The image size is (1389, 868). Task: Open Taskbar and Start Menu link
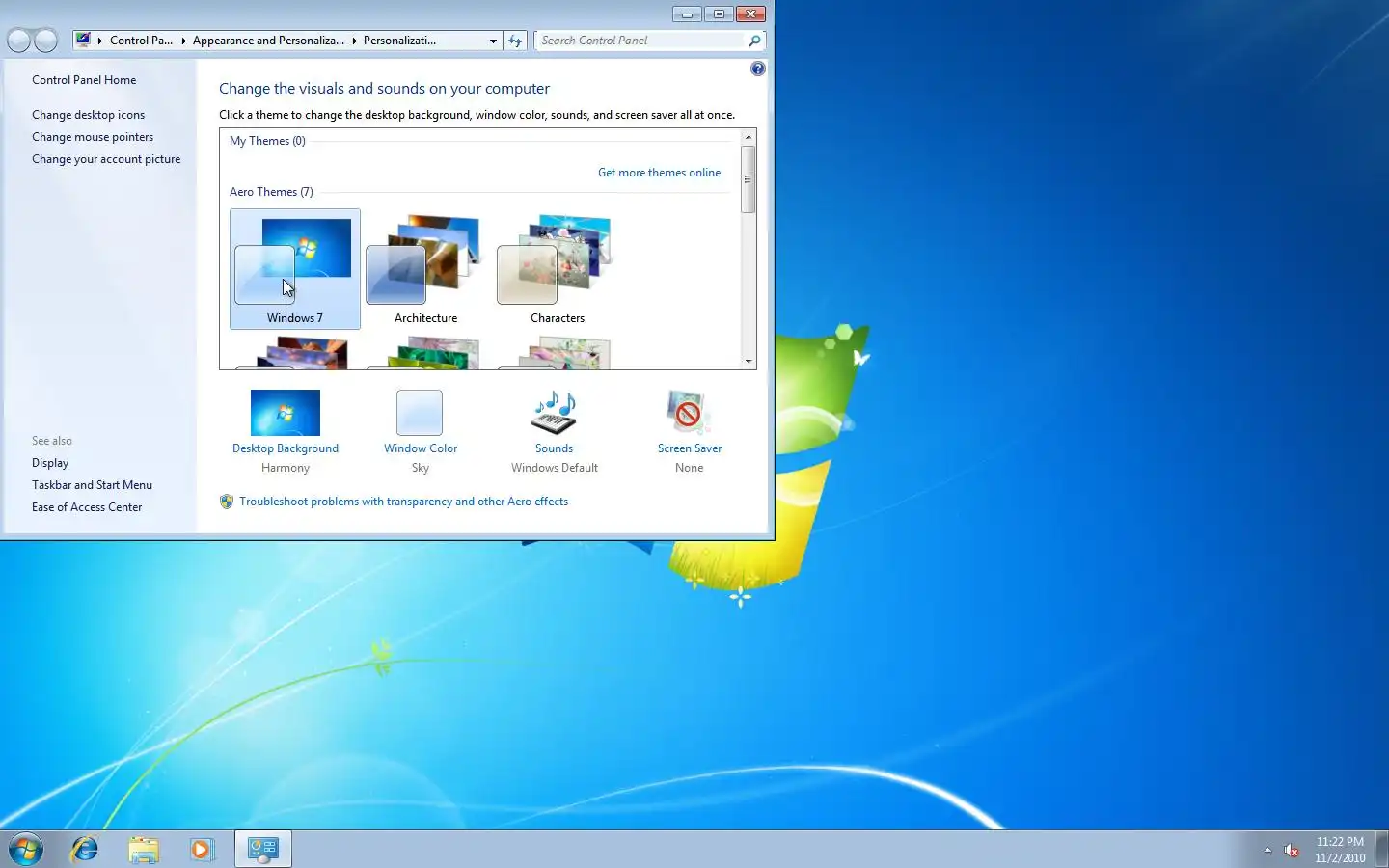(x=92, y=485)
